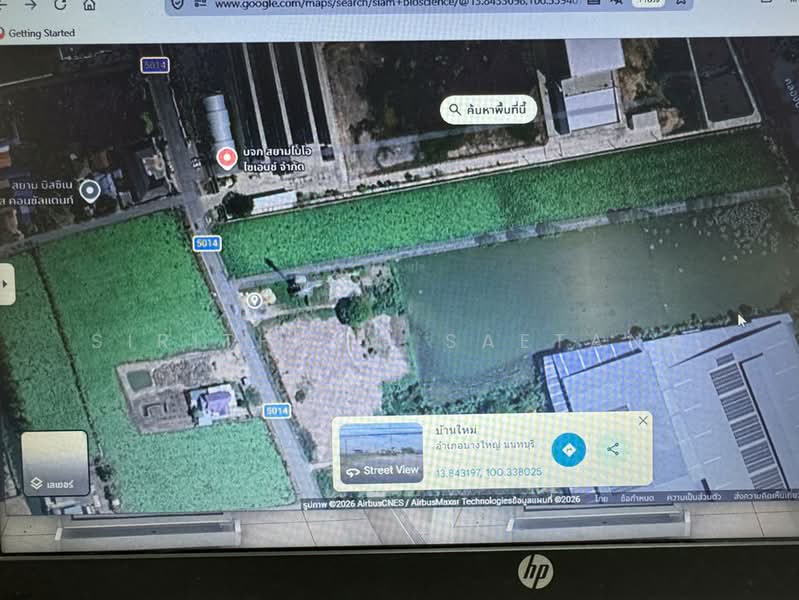
Task: Open the ความเป็นส่วนตัว privacy footer link
Action: 694,497
